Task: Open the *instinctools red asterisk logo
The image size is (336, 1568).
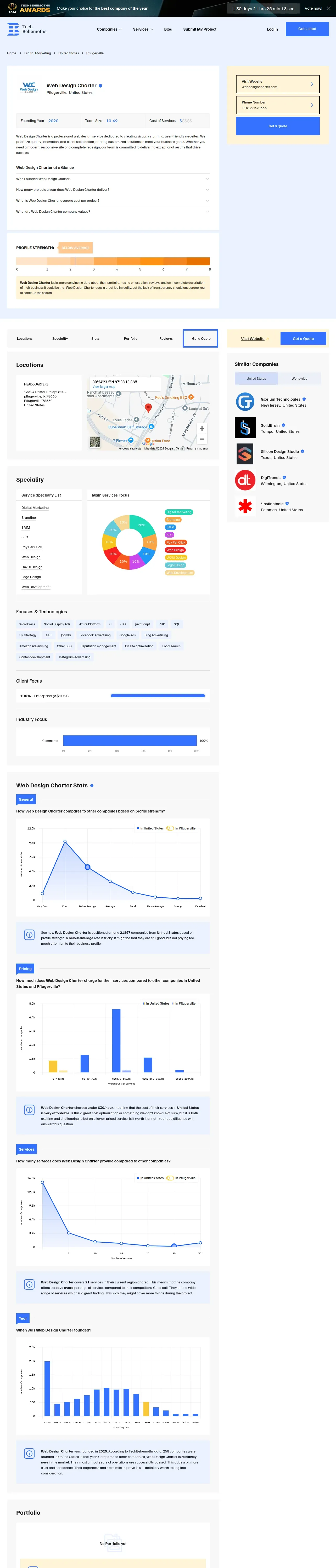Action: pyautogui.click(x=245, y=506)
